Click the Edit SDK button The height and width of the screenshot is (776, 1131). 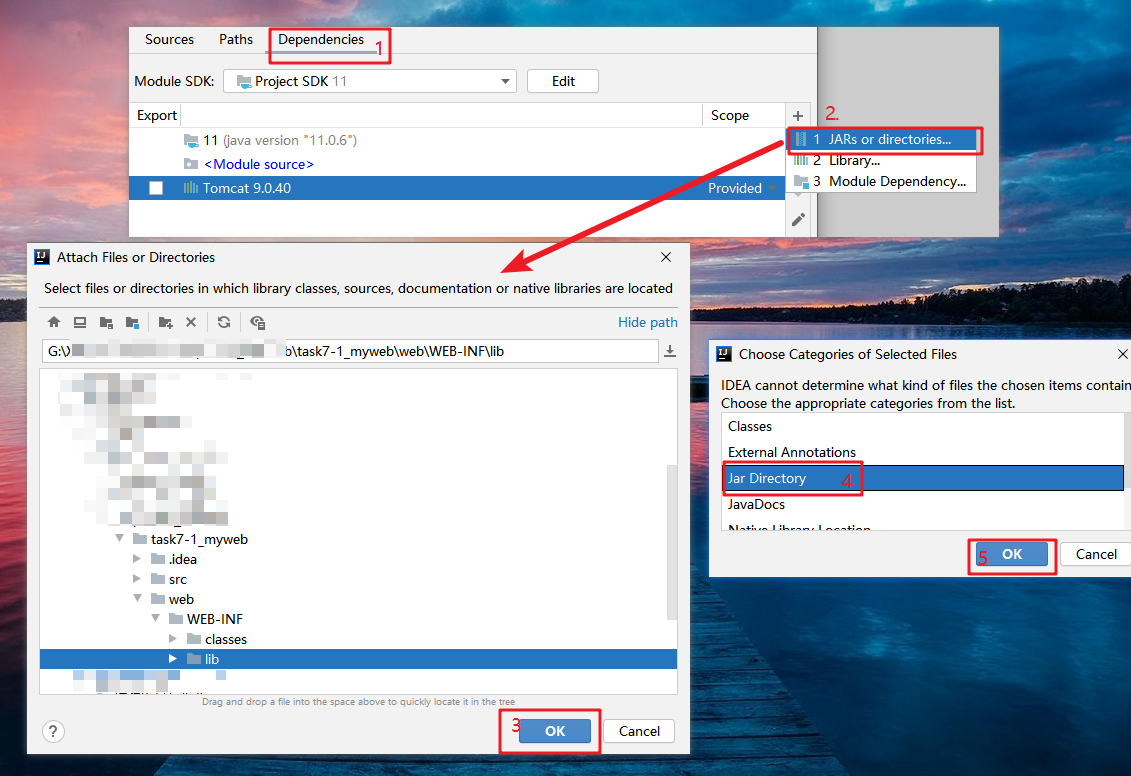coord(563,81)
